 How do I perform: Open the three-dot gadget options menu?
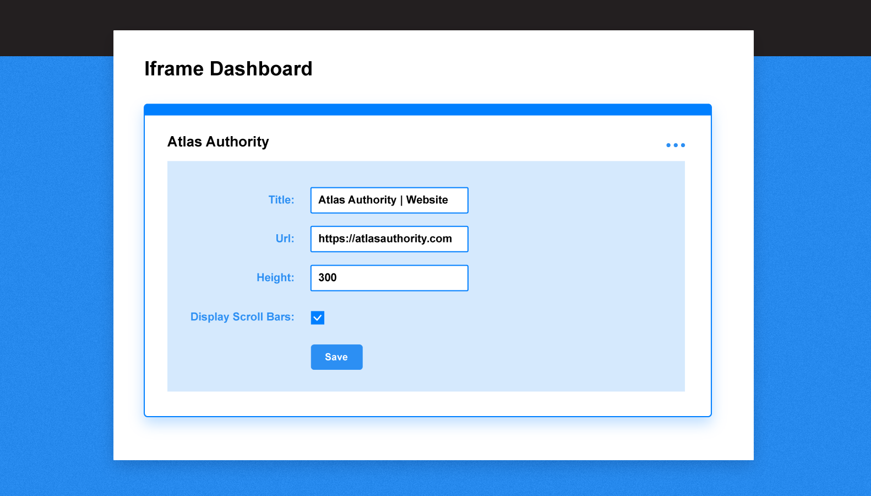pyautogui.click(x=675, y=145)
